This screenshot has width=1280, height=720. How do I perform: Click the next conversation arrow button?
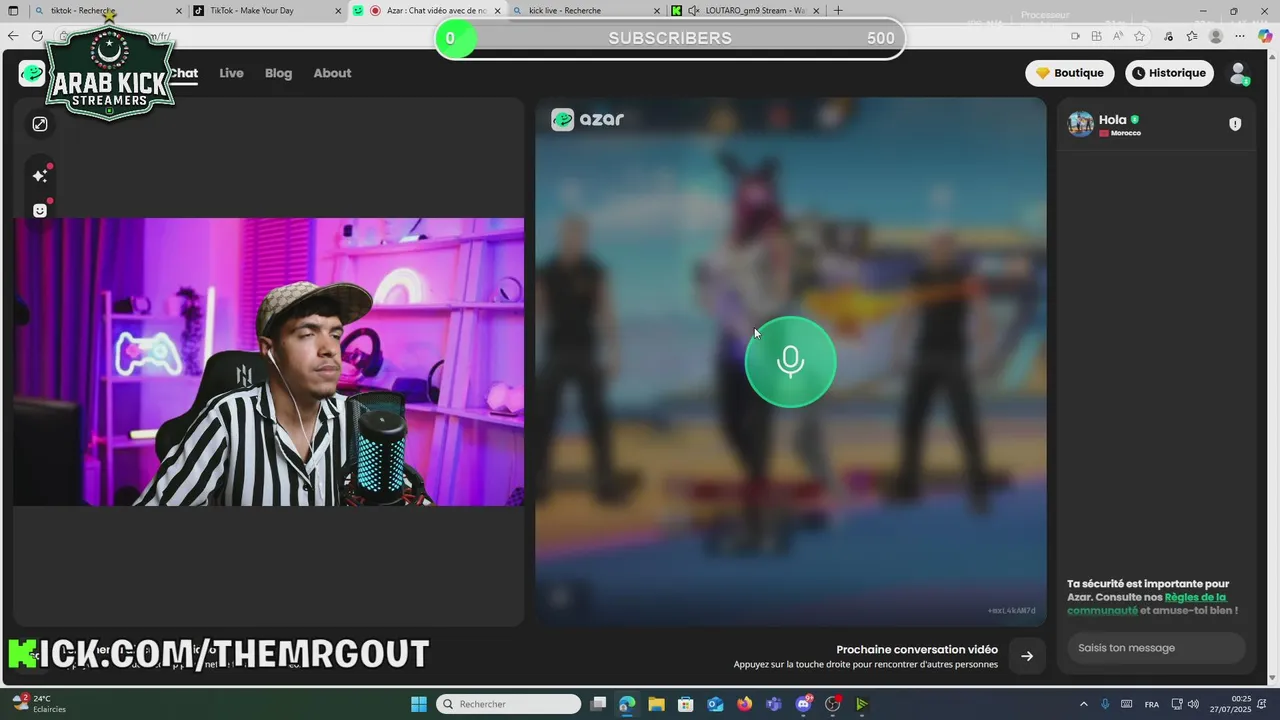(1027, 656)
